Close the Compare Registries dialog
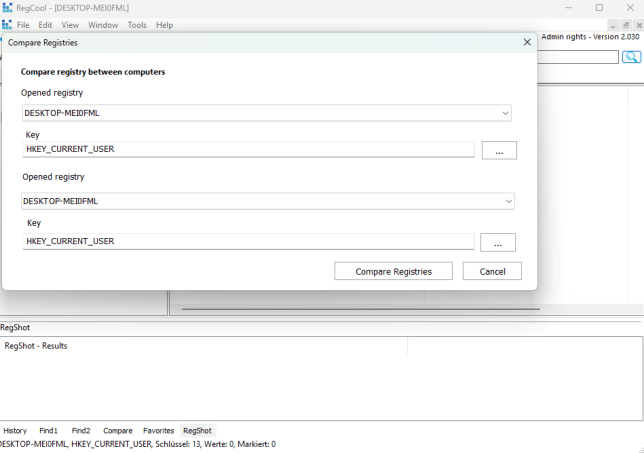This screenshot has width=644, height=453. tap(527, 43)
